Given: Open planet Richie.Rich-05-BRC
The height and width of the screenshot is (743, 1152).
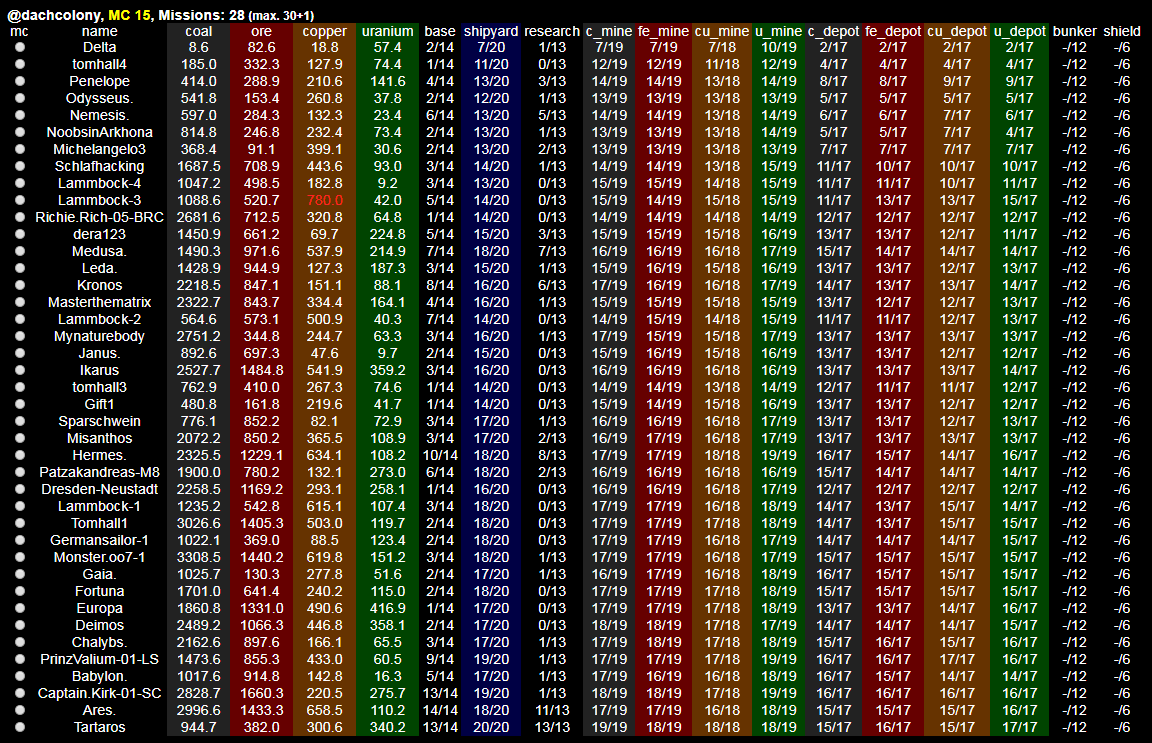Looking at the screenshot, I should click(x=99, y=217).
